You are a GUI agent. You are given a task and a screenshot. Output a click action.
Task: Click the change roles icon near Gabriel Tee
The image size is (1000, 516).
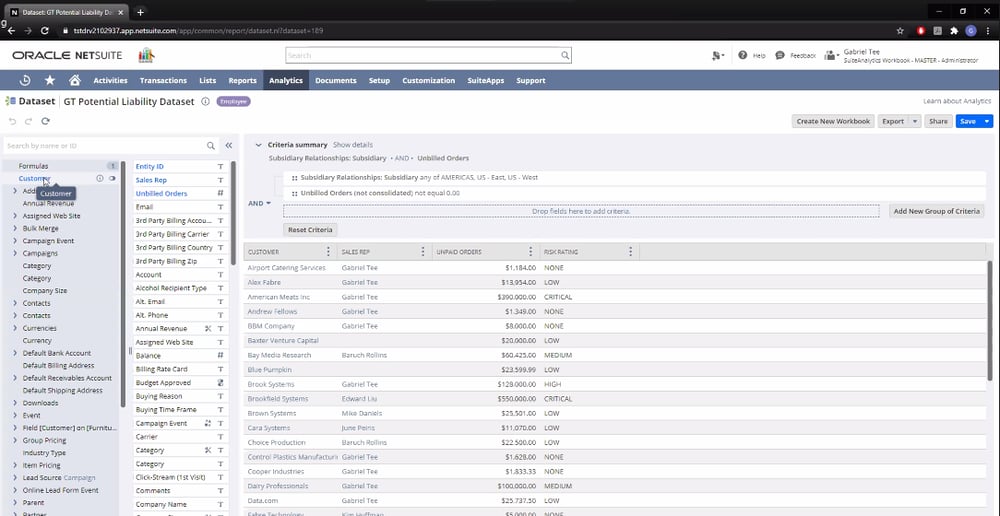point(831,55)
